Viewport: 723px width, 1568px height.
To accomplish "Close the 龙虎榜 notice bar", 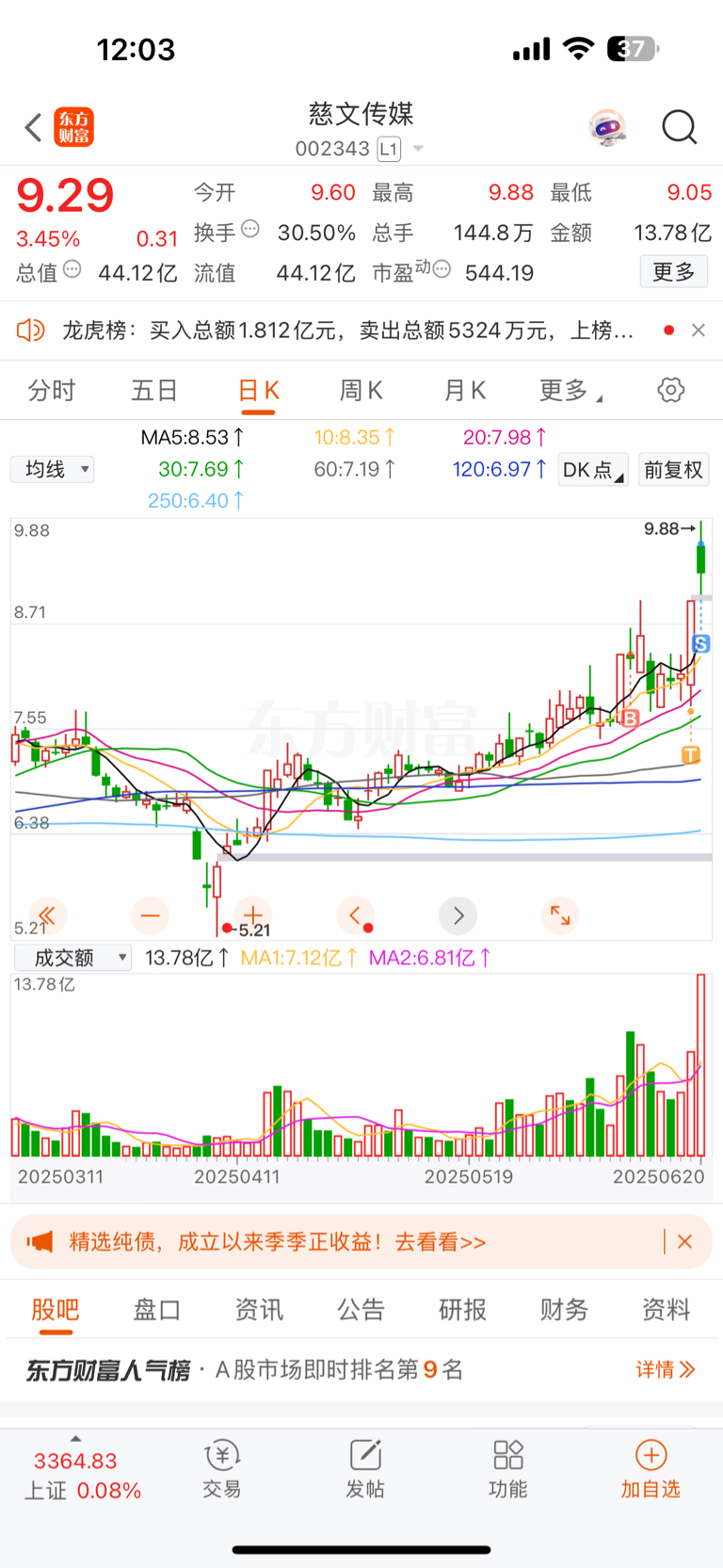I will click(x=699, y=330).
